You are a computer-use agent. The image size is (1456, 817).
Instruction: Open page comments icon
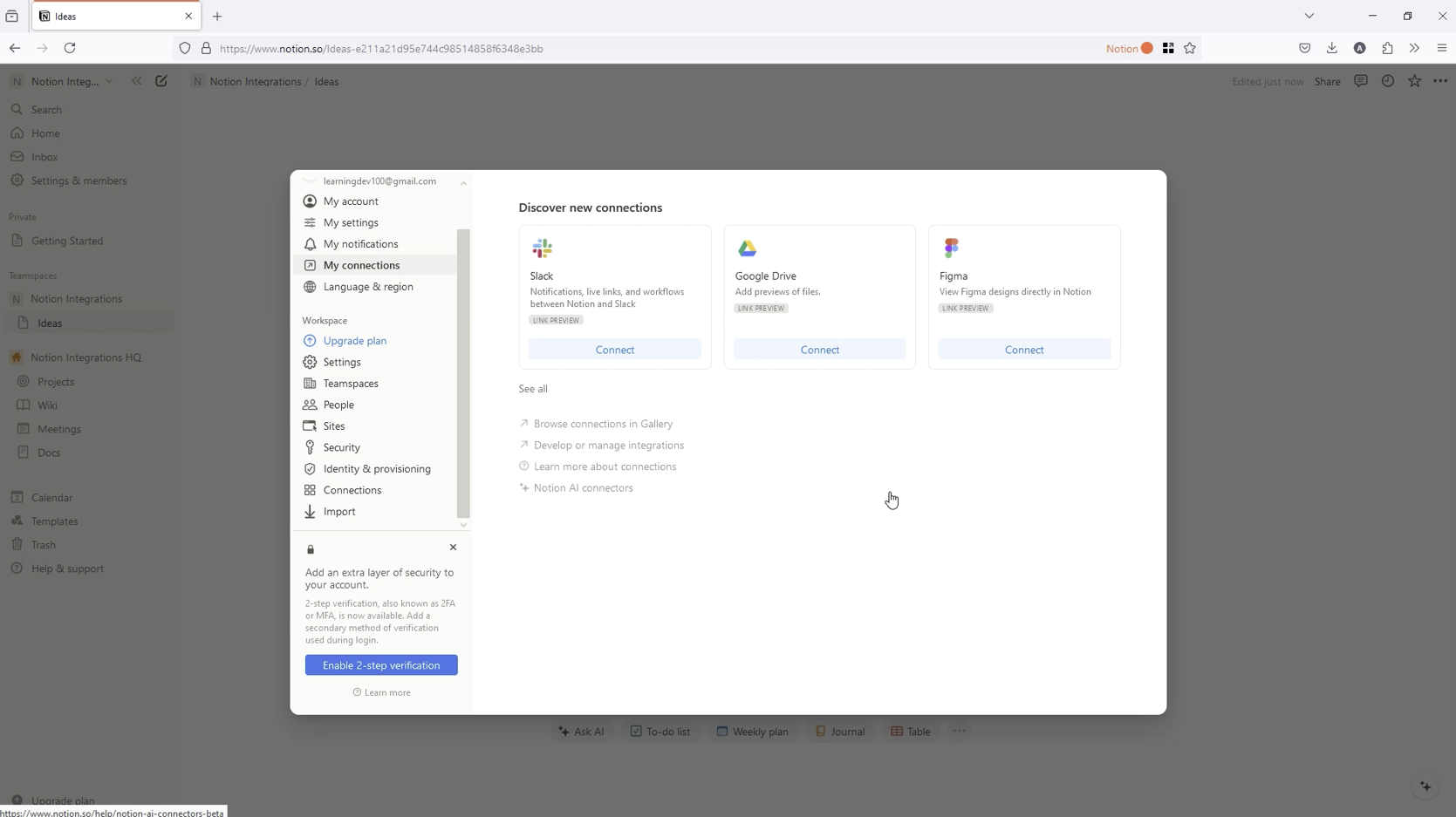(1361, 81)
